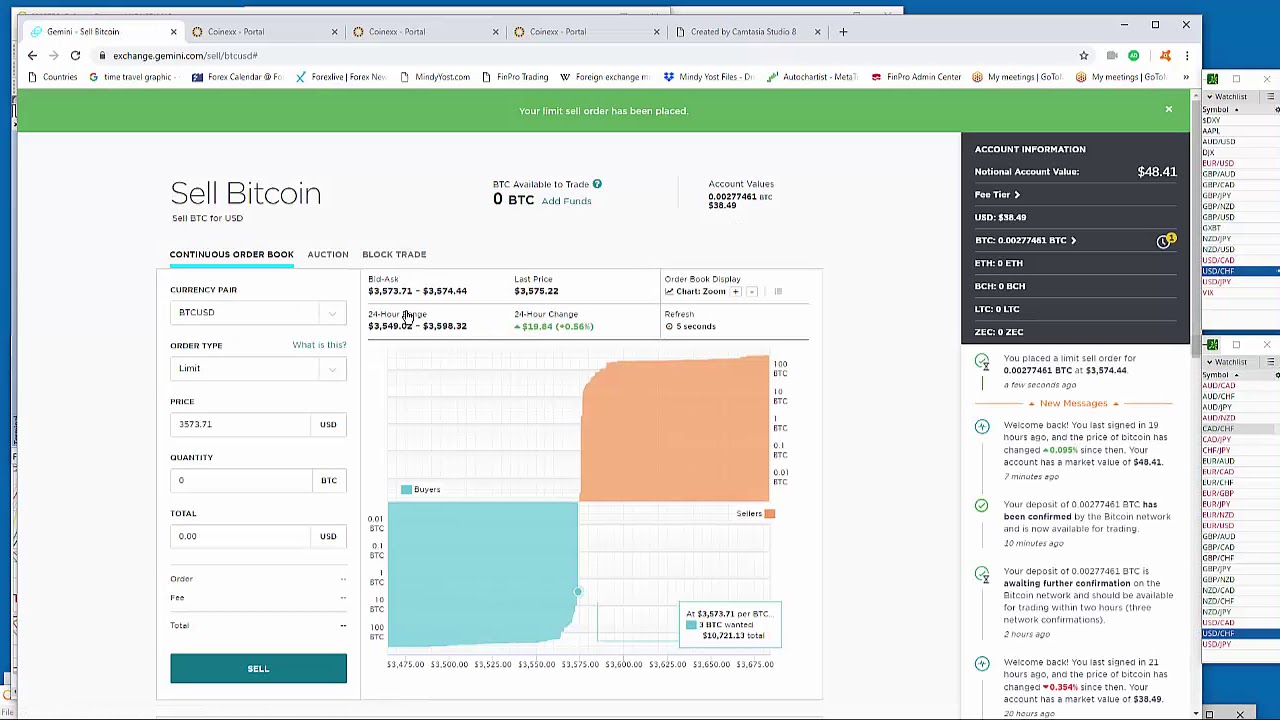Viewport: 1280px width, 720px height.
Task: Open the BTCUSD currency pair dropdown
Action: tap(258, 313)
